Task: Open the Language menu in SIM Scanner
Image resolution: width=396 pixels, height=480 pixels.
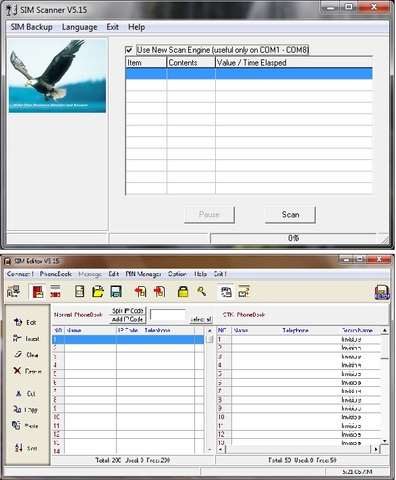Action: (80, 27)
